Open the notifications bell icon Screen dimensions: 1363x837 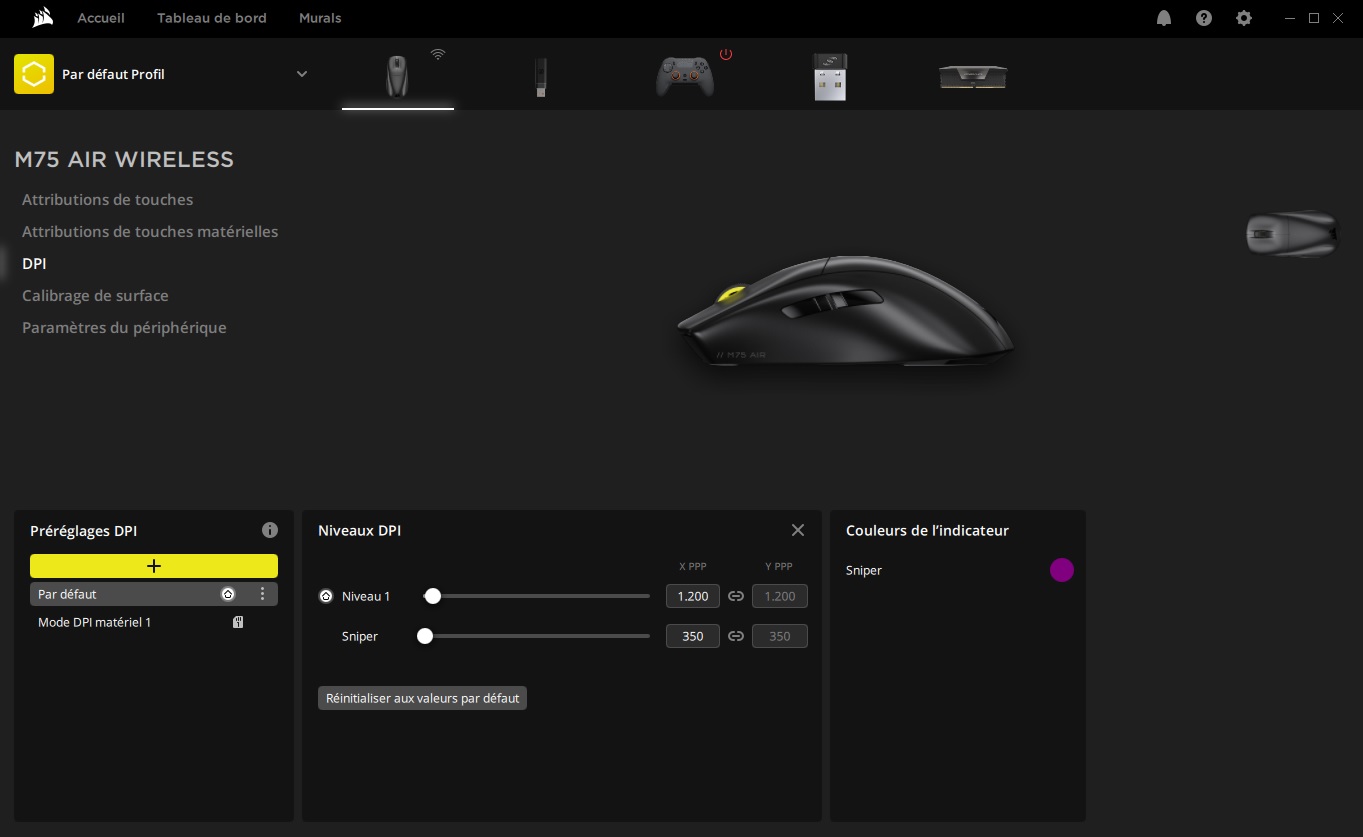click(x=1164, y=18)
